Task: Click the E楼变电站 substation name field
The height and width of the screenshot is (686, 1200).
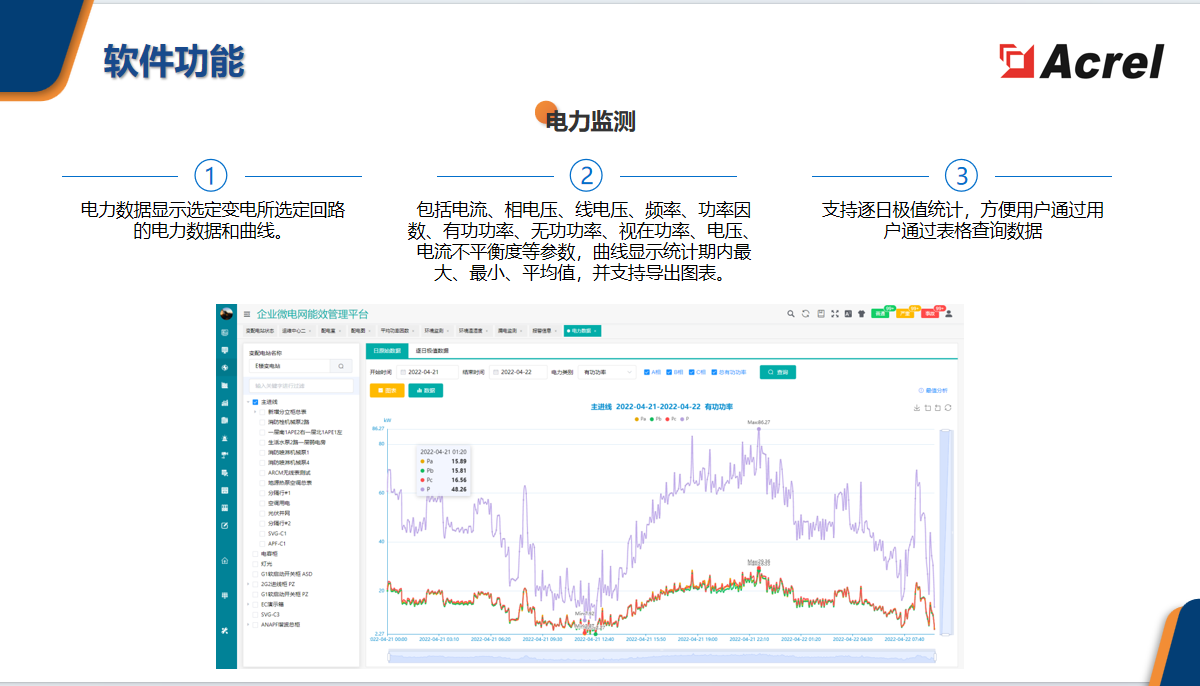Action: coord(289,366)
